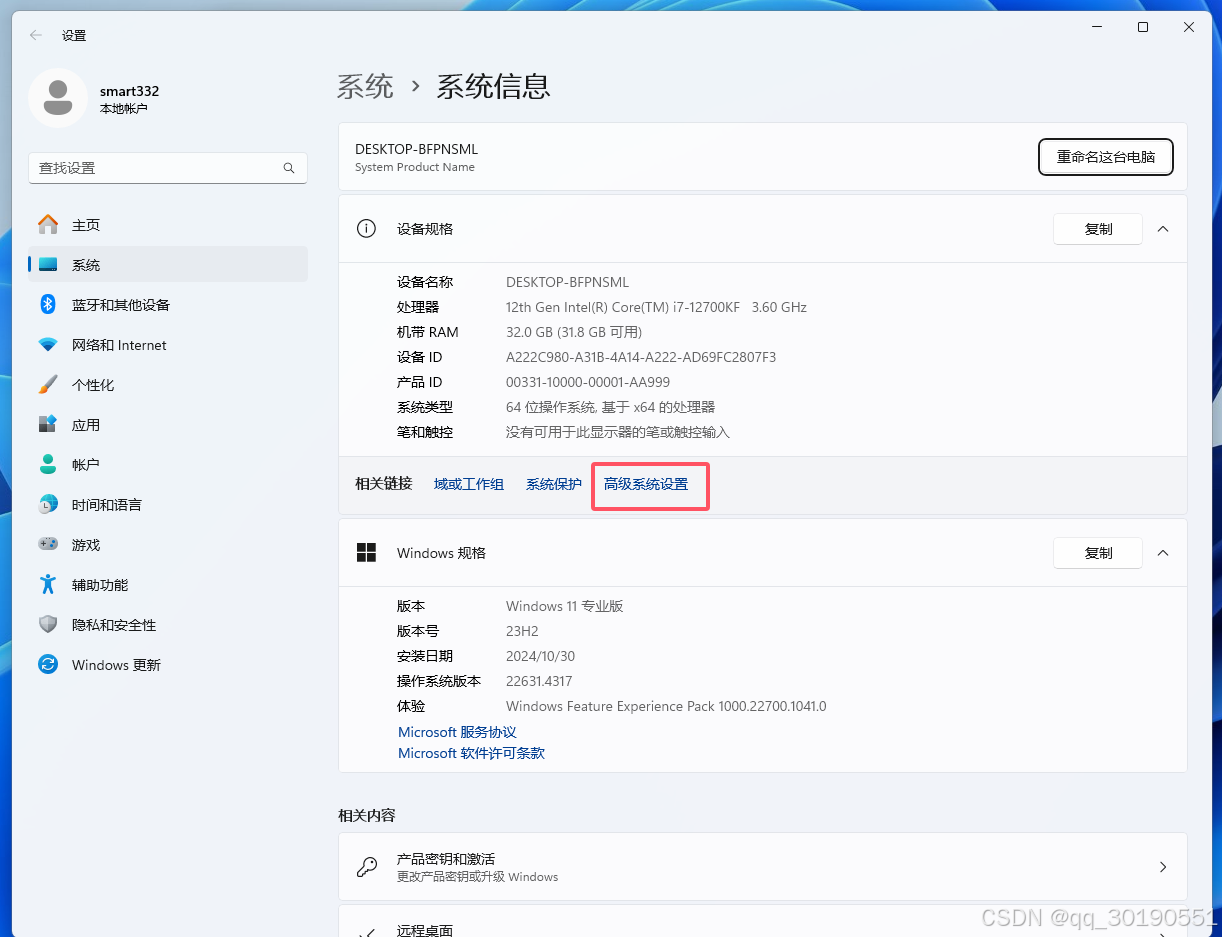Open Windows 更新 page
This screenshot has height=937, width=1222.
coord(168,665)
